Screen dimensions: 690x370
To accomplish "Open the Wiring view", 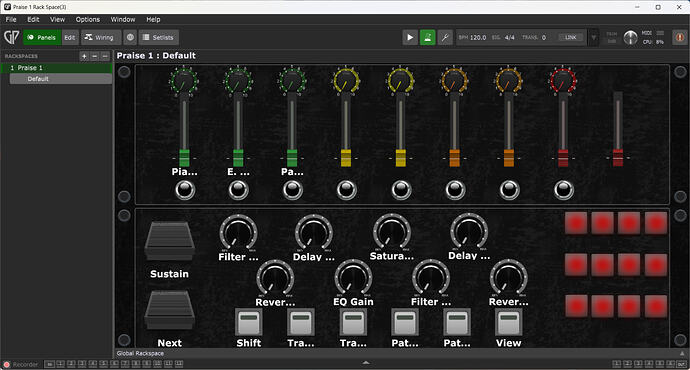I will (101, 37).
